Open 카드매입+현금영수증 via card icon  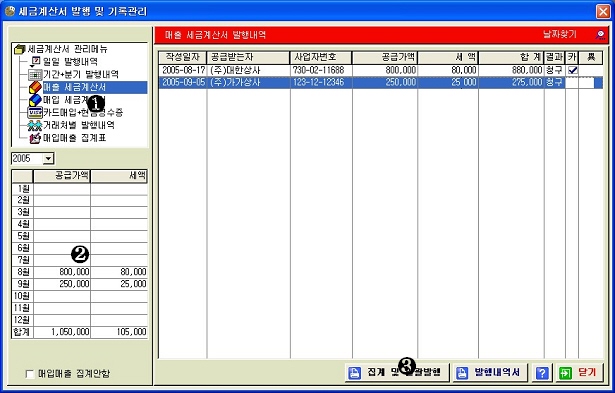(35, 113)
